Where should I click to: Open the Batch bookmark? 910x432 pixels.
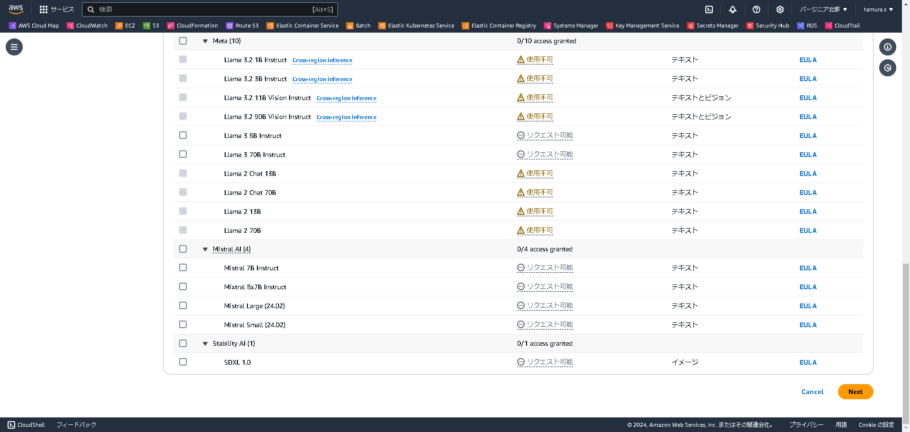(358, 26)
